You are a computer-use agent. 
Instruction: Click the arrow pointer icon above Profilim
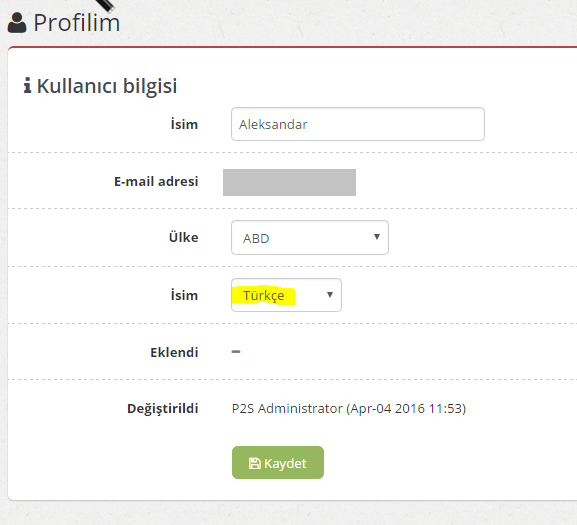[106, 5]
